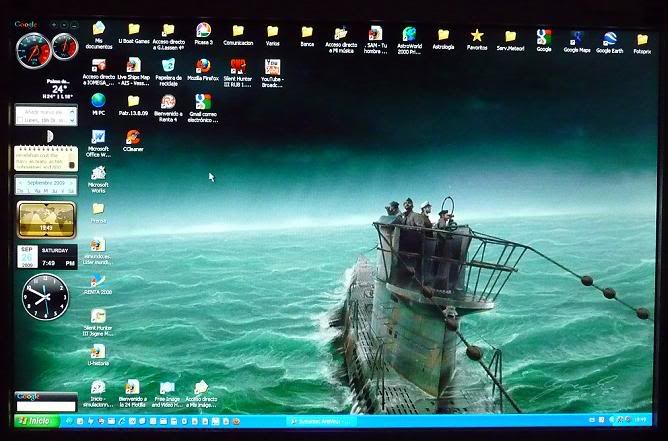Open the Favoritos star icon
The width and height of the screenshot is (668, 441).
coord(477,40)
